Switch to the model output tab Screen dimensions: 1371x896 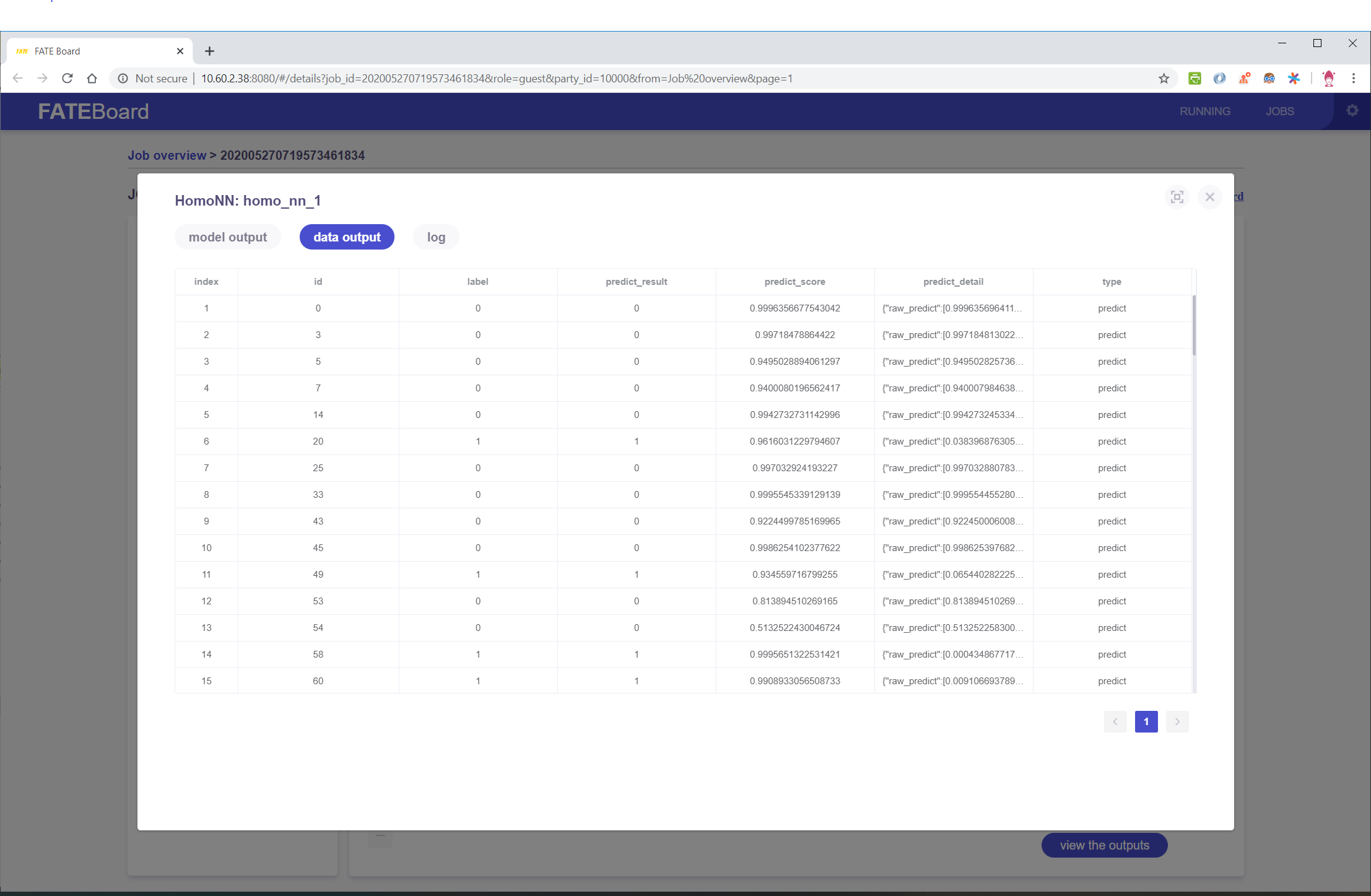[x=227, y=237]
